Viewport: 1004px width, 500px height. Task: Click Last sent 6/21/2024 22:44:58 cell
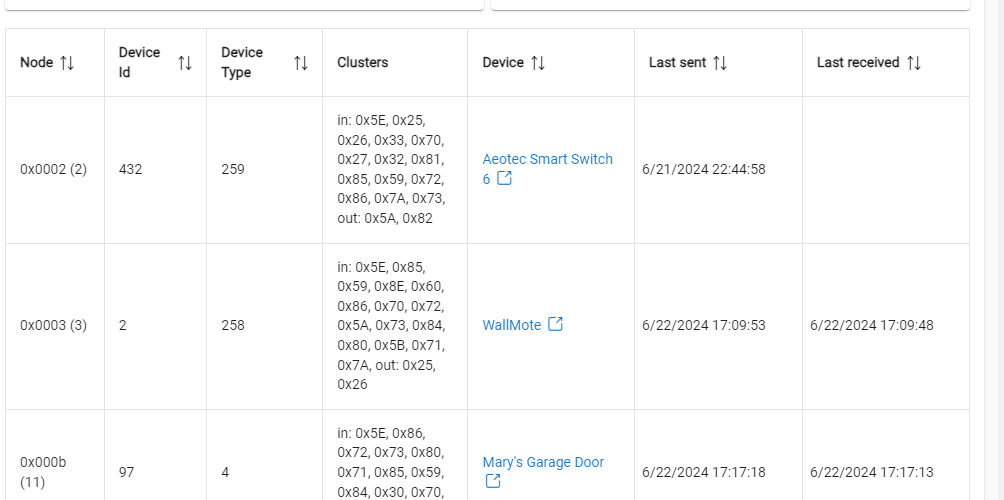[704, 169]
